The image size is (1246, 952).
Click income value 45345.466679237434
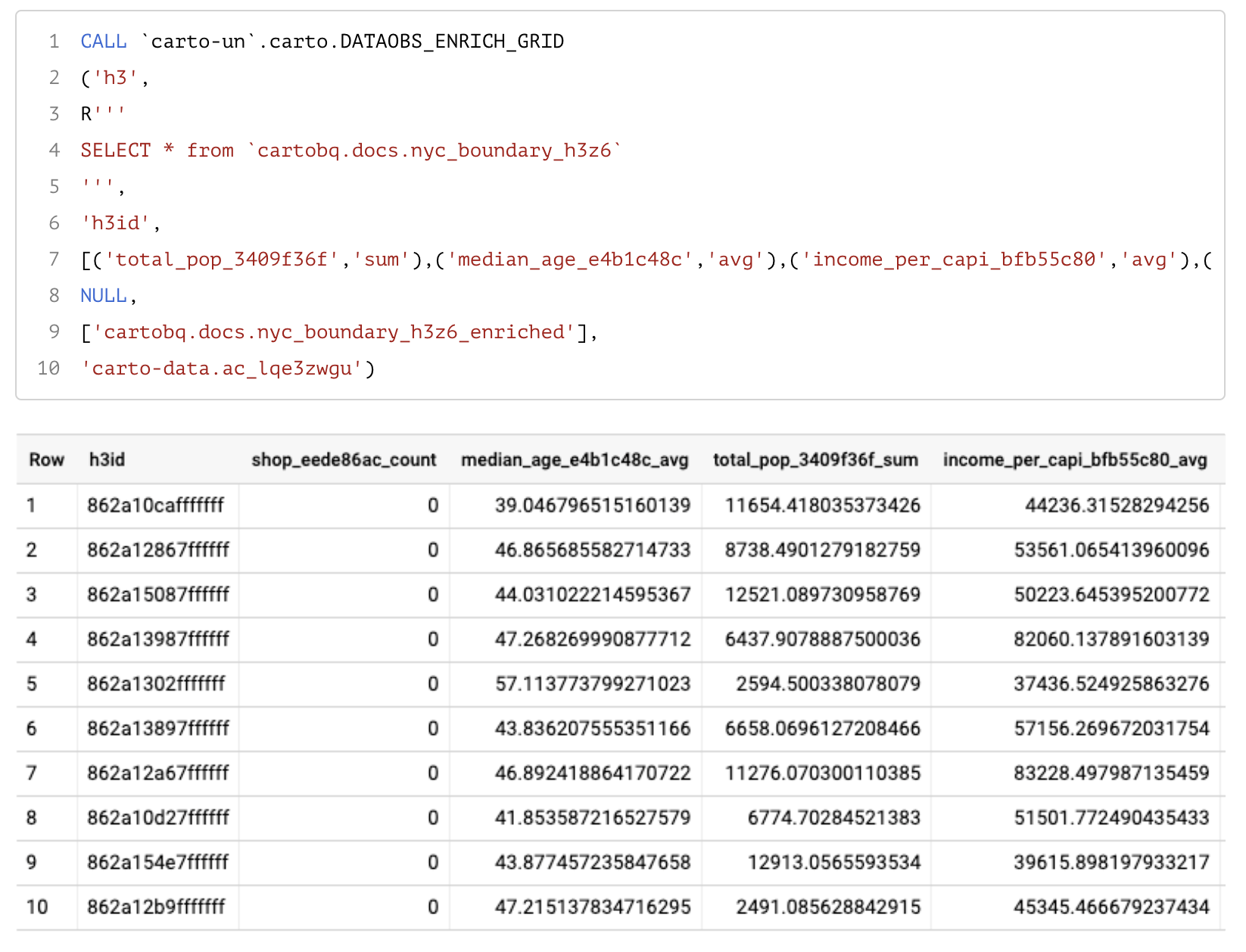pyautogui.click(x=1112, y=907)
